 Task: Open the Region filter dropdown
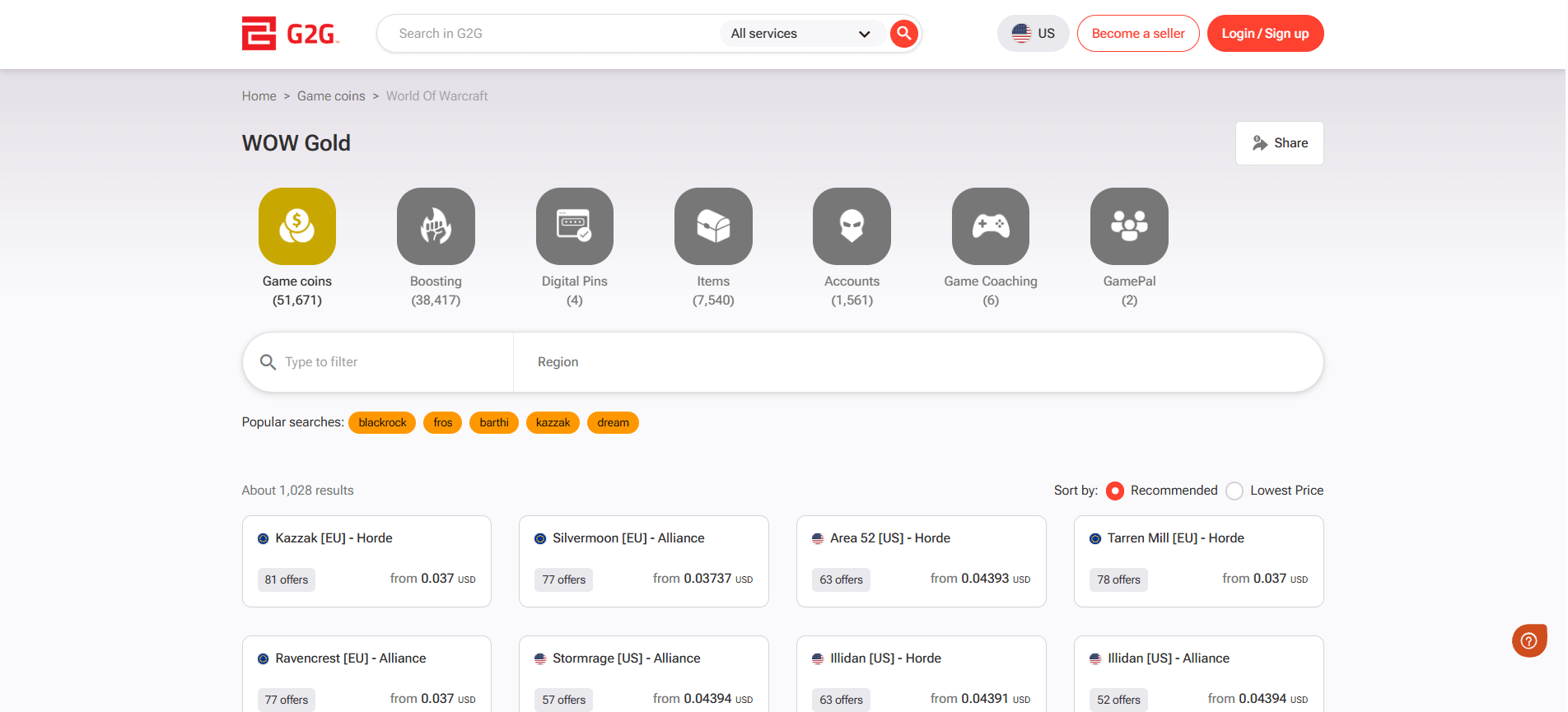pos(917,362)
